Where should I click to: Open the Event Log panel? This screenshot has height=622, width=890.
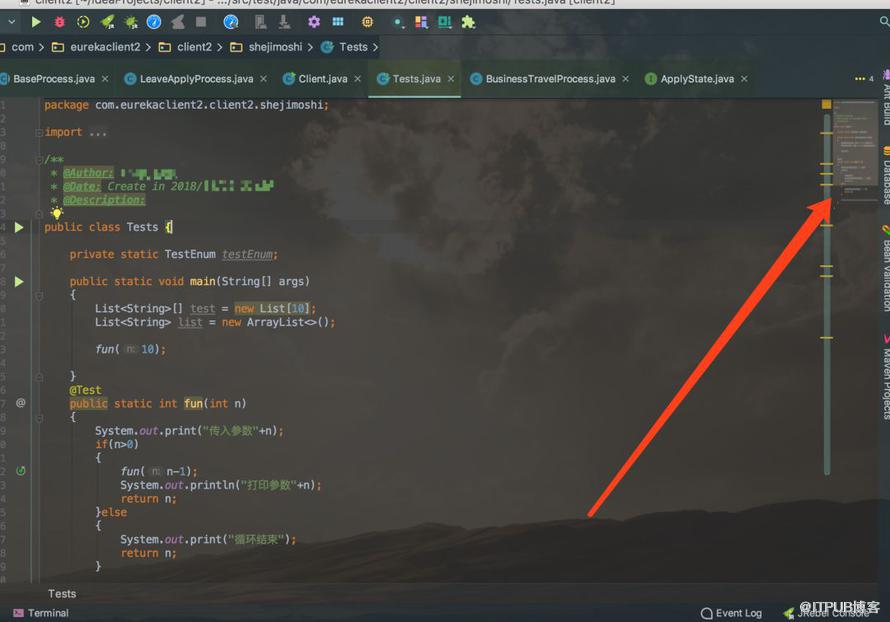click(731, 613)
